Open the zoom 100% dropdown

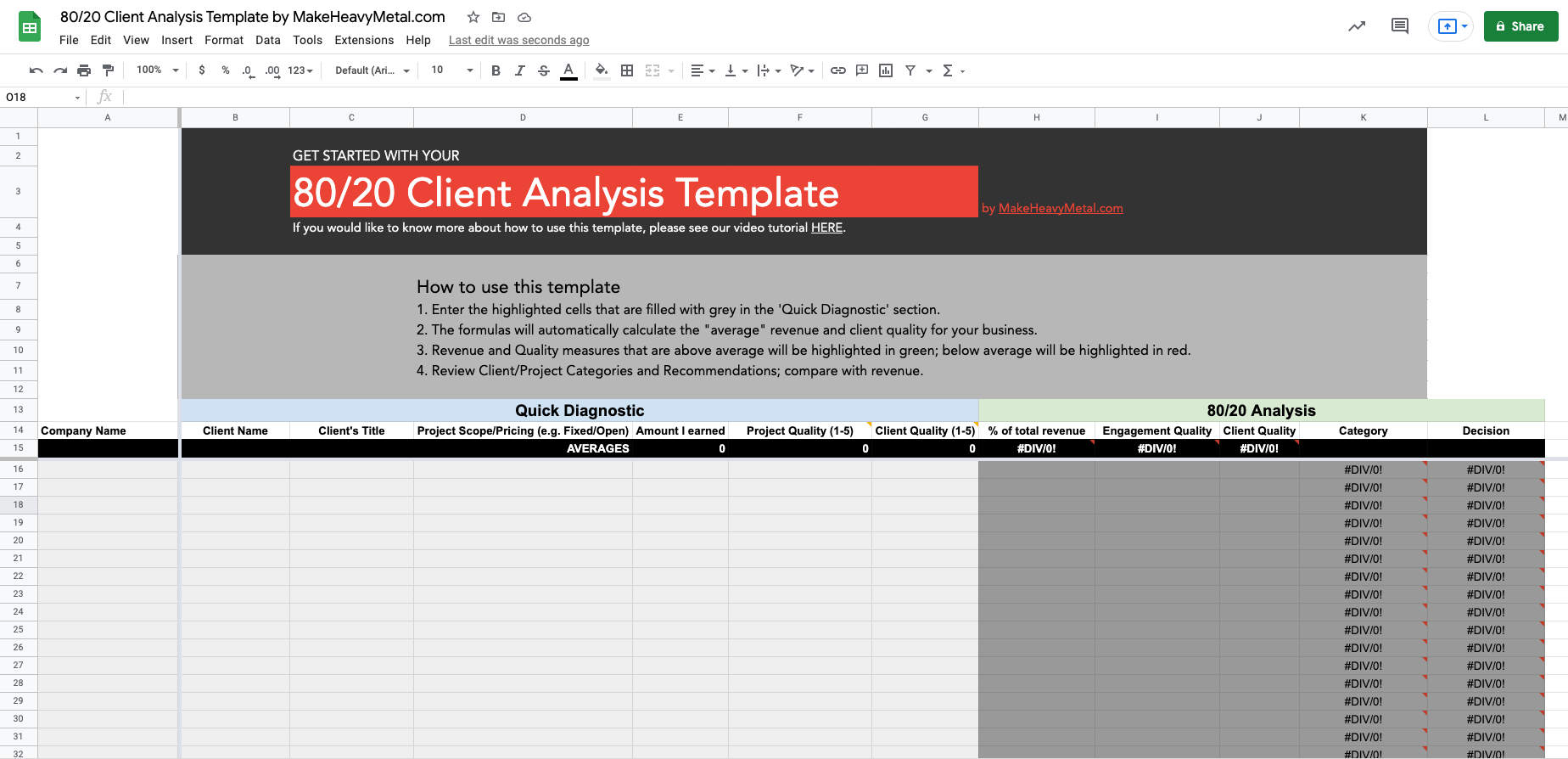(158, 70)
